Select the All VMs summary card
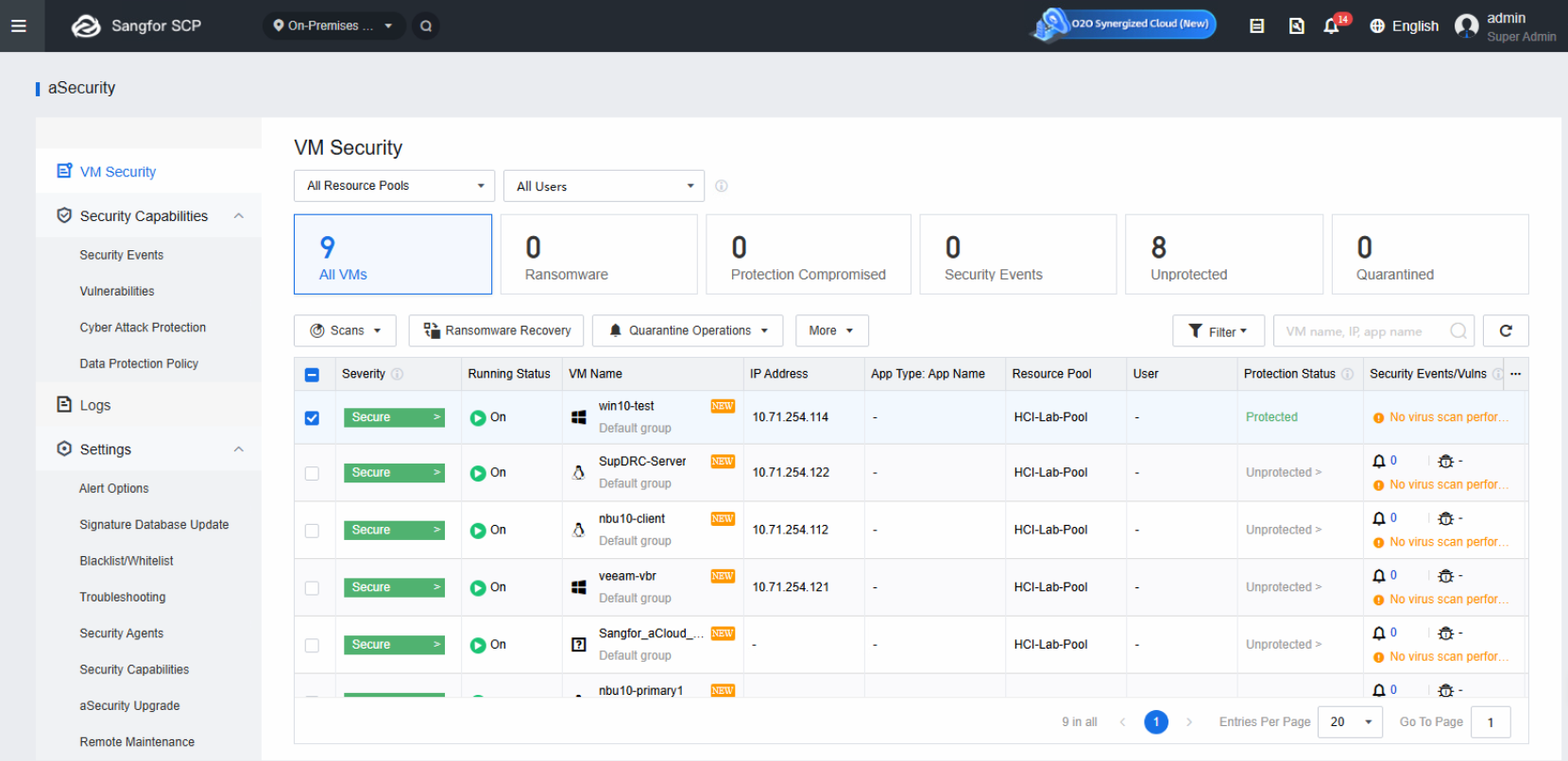The width and height of the screenshot is (1568, 761). (393, 254)
